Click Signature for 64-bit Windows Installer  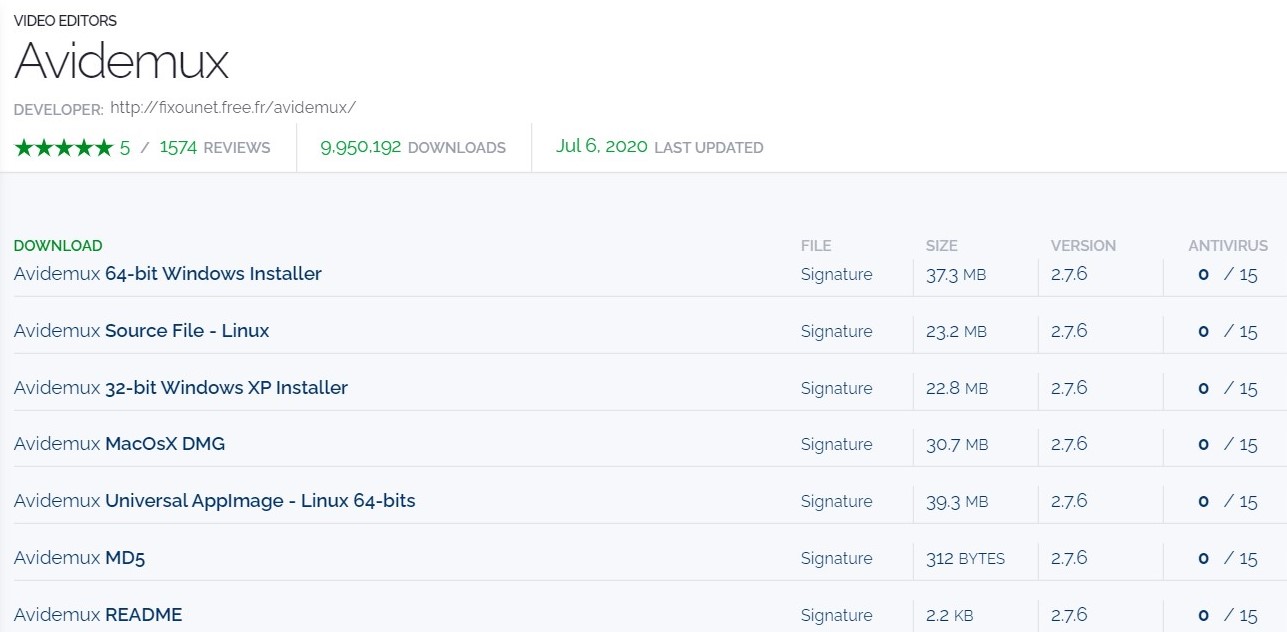(836, 275)
